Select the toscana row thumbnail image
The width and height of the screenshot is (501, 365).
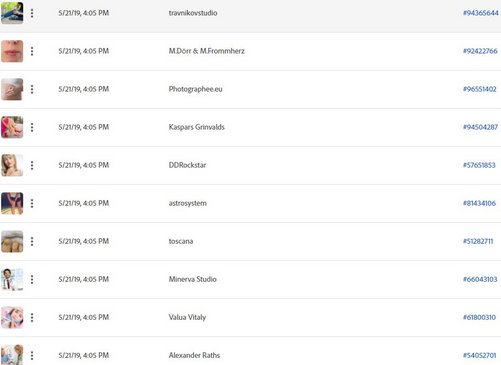(12, 241)
